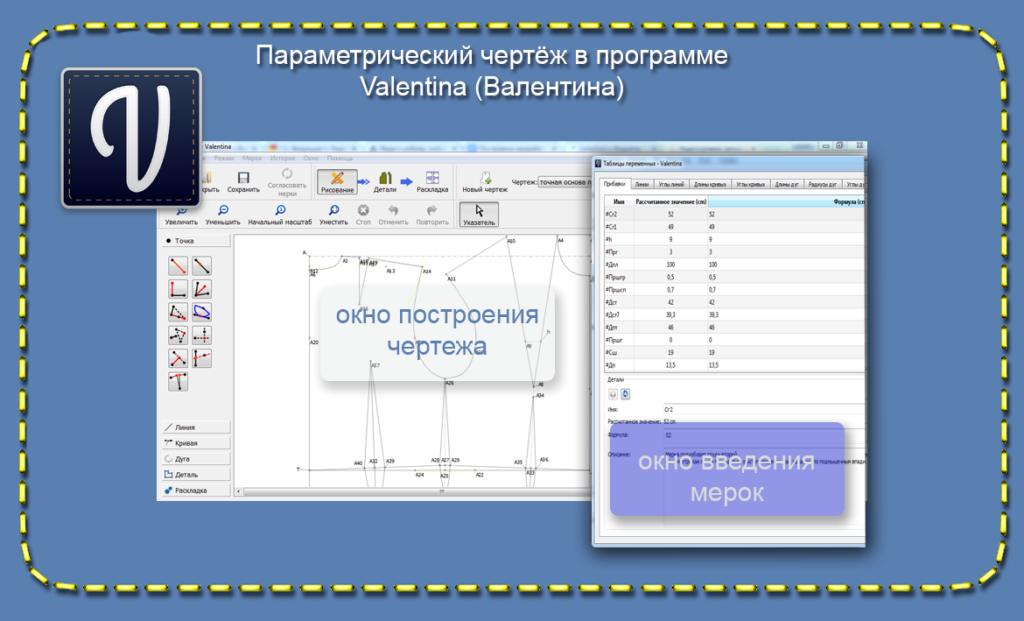The image size is (1024, 621).
Task: Select the T-shaped point tool in the last row
Action: pos(178,381)
